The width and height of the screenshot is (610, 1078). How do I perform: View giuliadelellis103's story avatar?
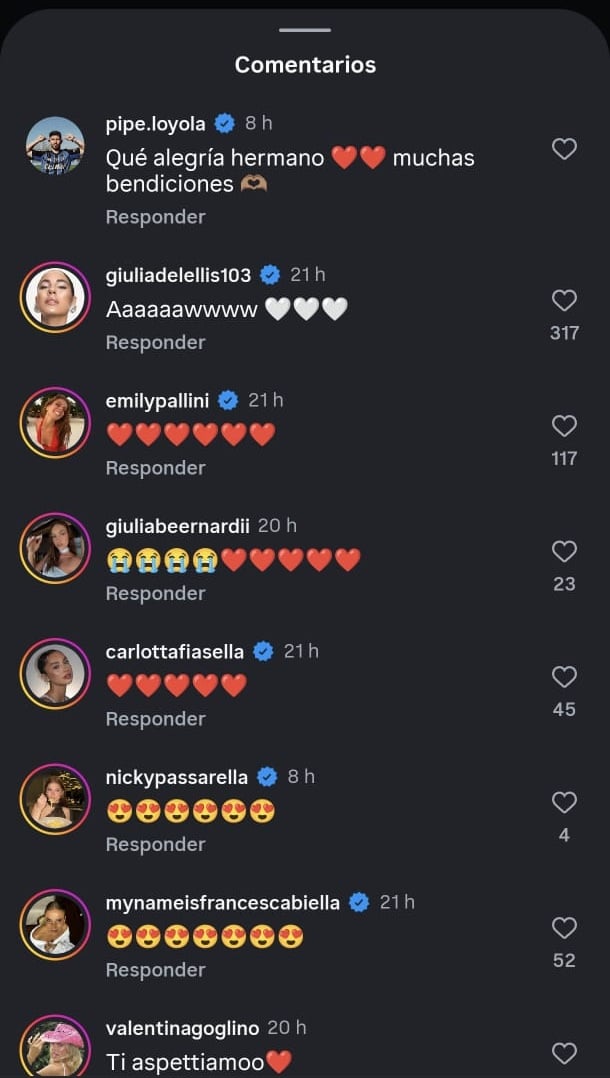point(55,296)
